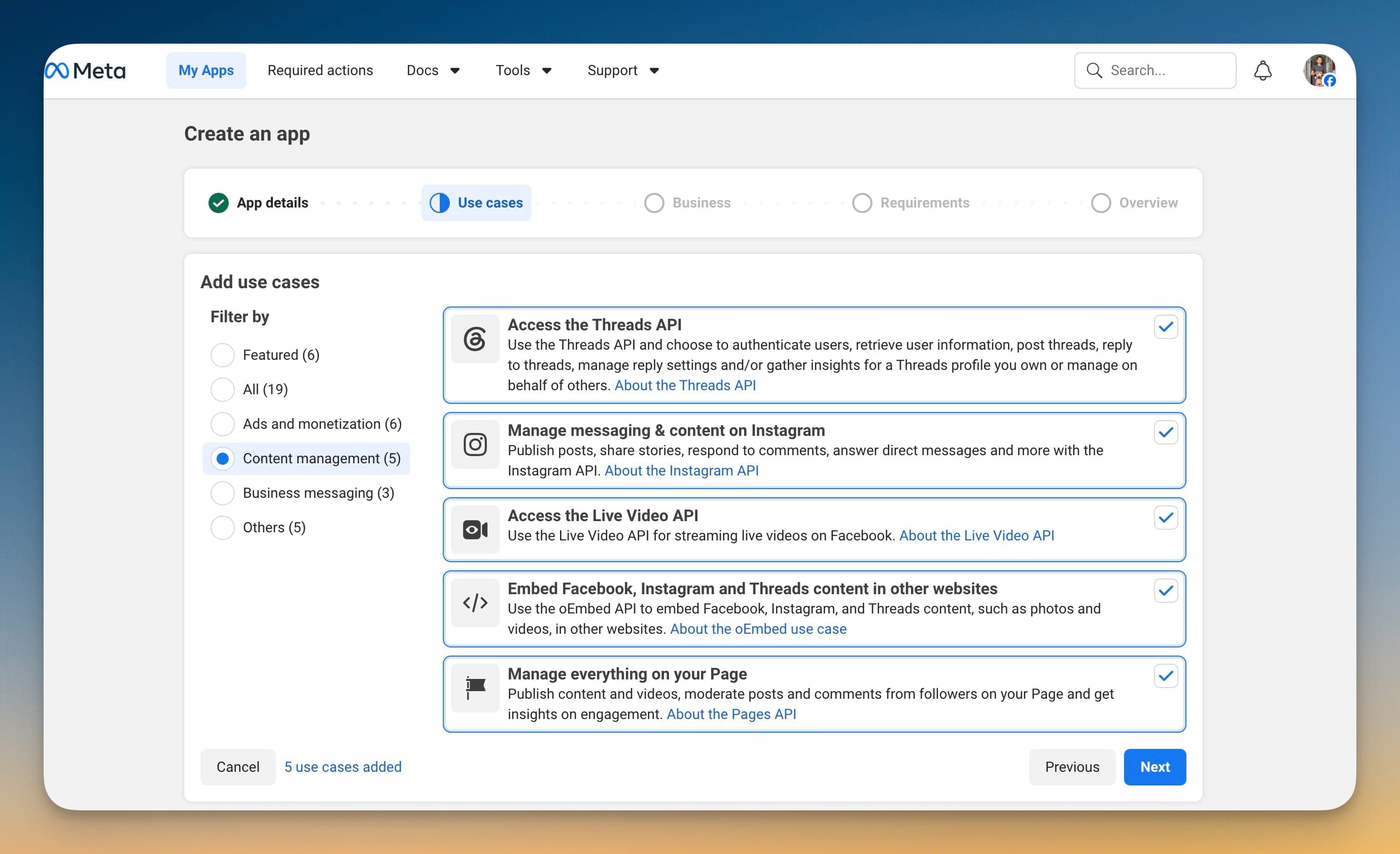The image size is (1400, 854).
Task: Uncheck Access the Live Video API
Action: tap(1165, 518)
